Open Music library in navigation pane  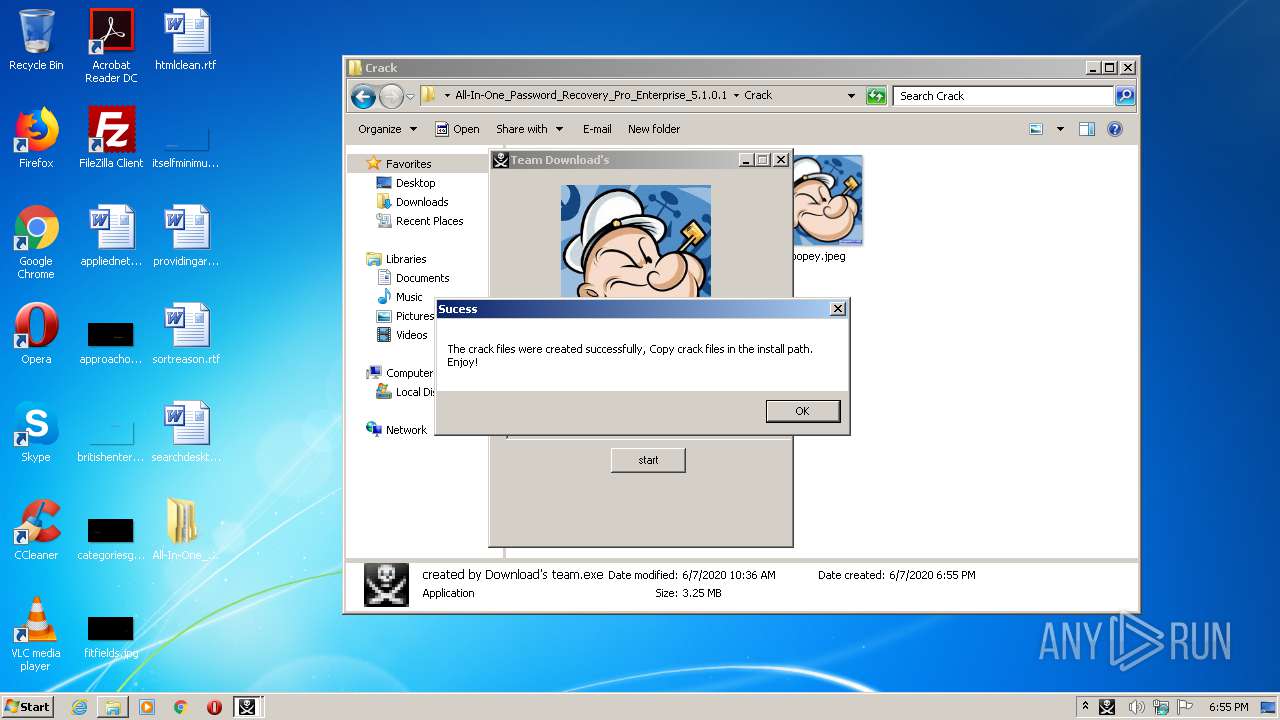pyautogui.click(x=400, y=297)
